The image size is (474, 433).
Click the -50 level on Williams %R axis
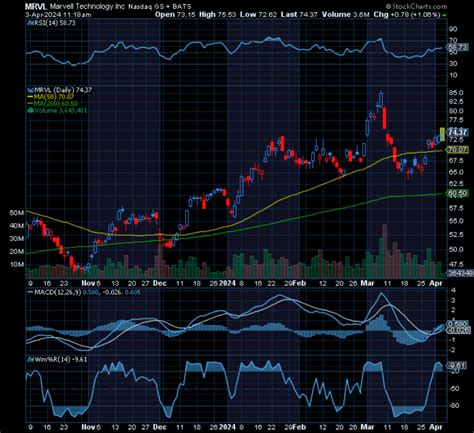[x=455, y=389]
